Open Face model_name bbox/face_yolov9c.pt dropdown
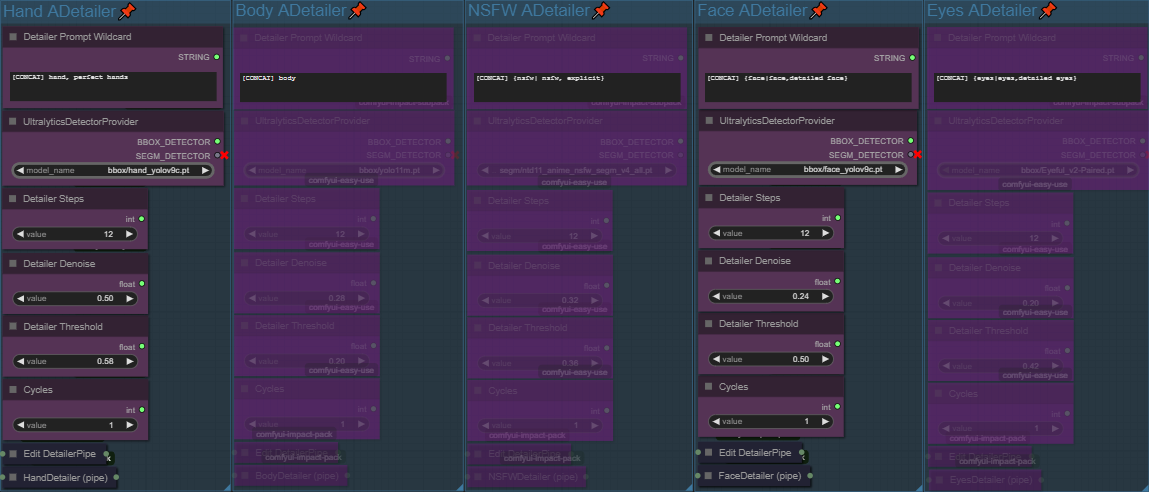 808,169
